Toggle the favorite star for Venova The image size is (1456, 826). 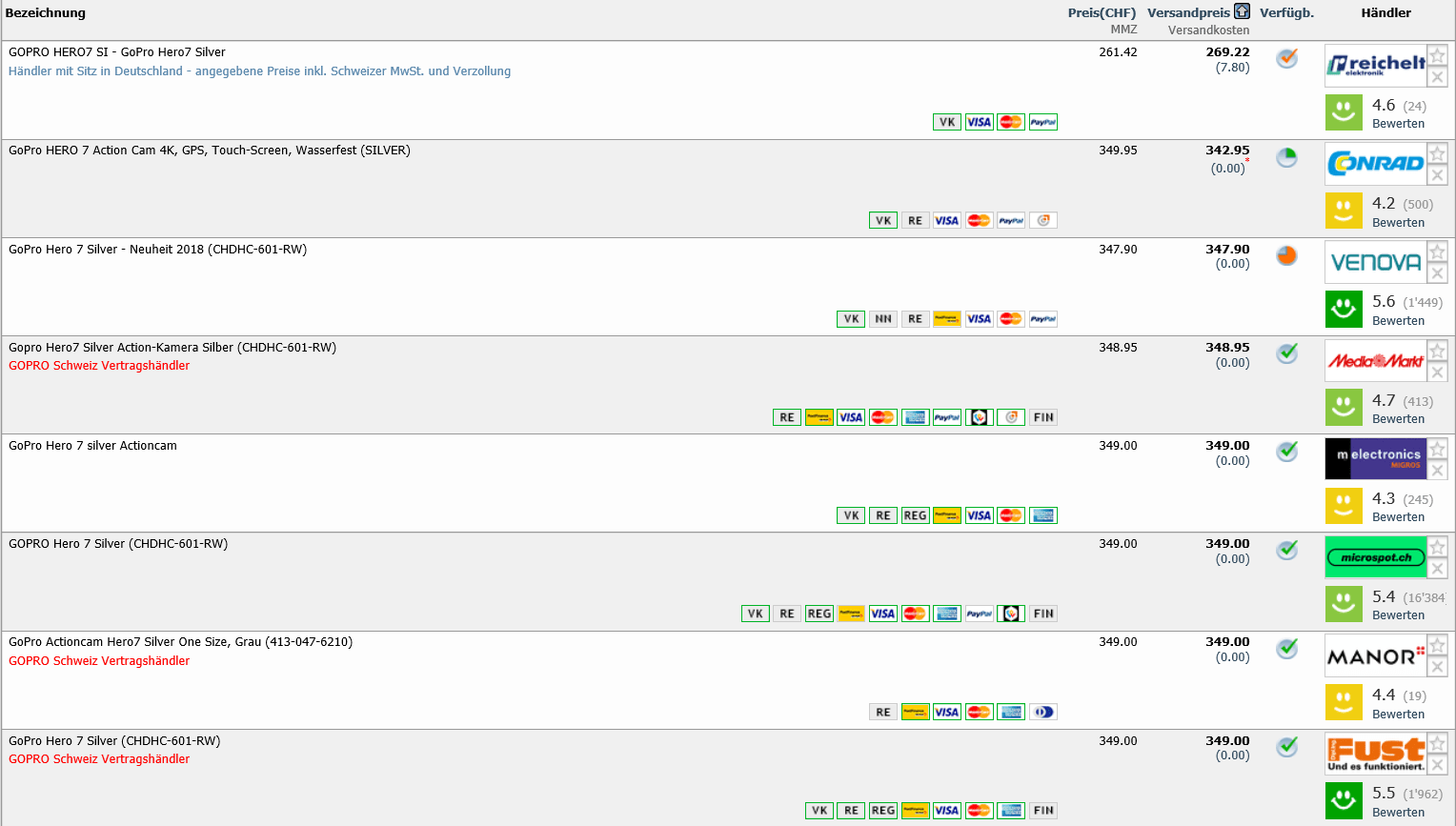click(x=1437, y=252)
